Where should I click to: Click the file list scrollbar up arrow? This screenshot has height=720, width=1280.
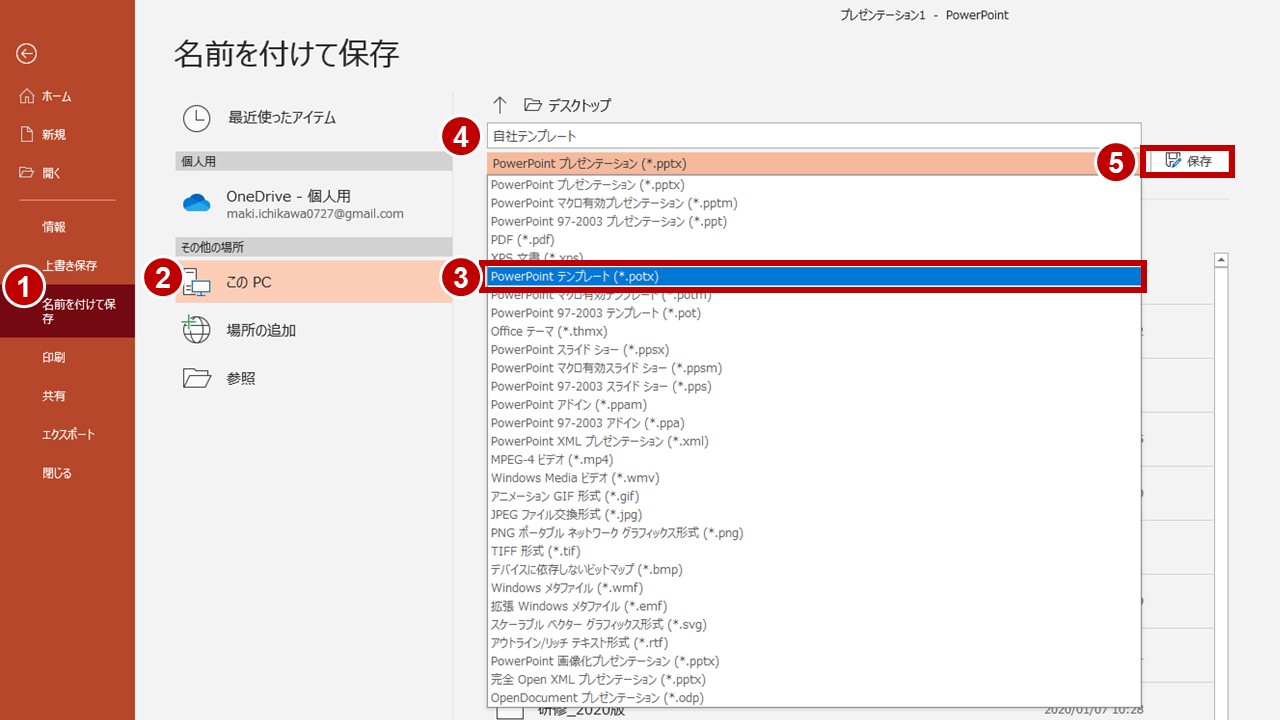pyautogui.click(x=1220, y=260)
